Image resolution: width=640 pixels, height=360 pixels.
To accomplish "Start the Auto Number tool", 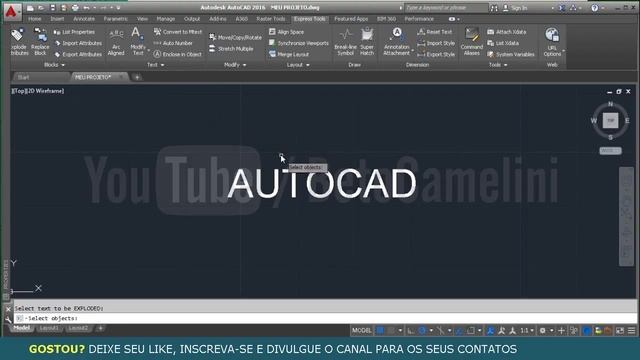I will tap(173, 43).
